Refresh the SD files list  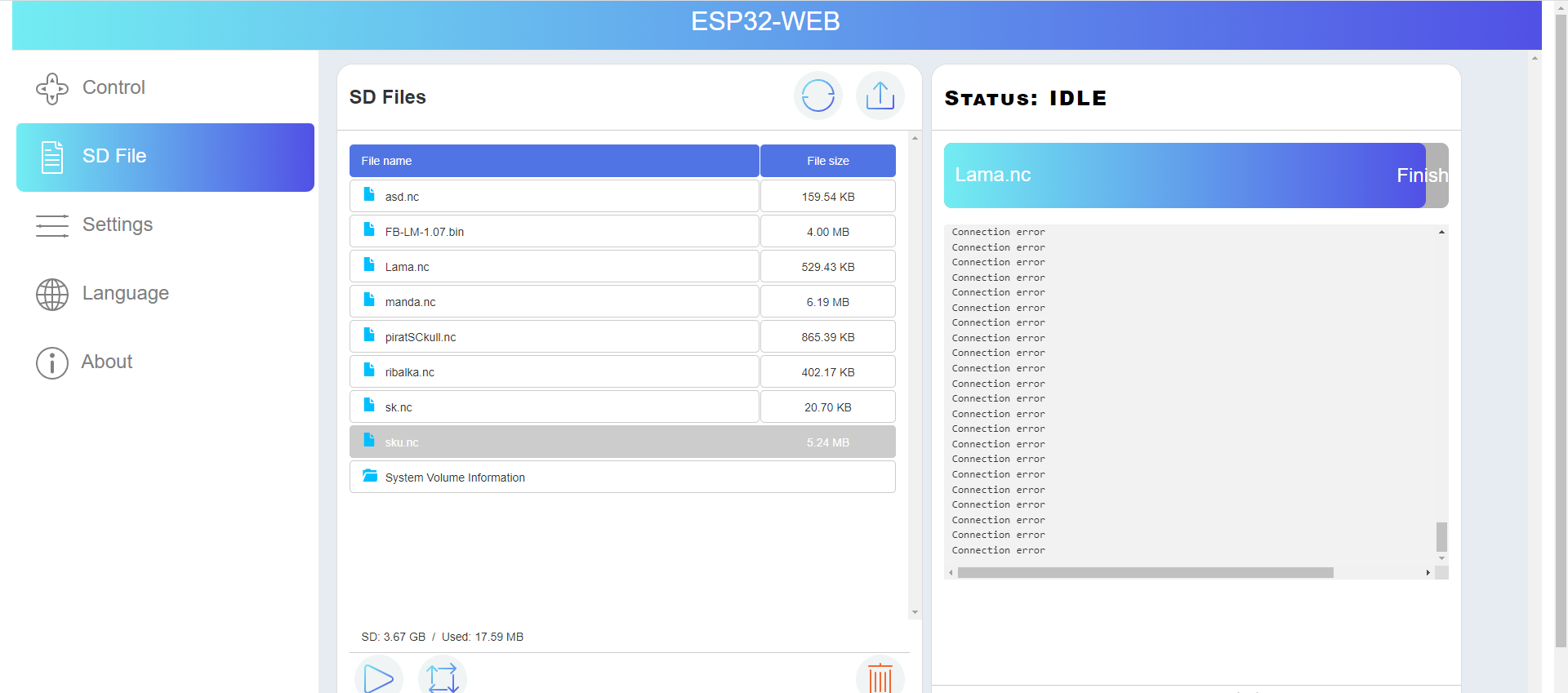click(x=817, y=96)
